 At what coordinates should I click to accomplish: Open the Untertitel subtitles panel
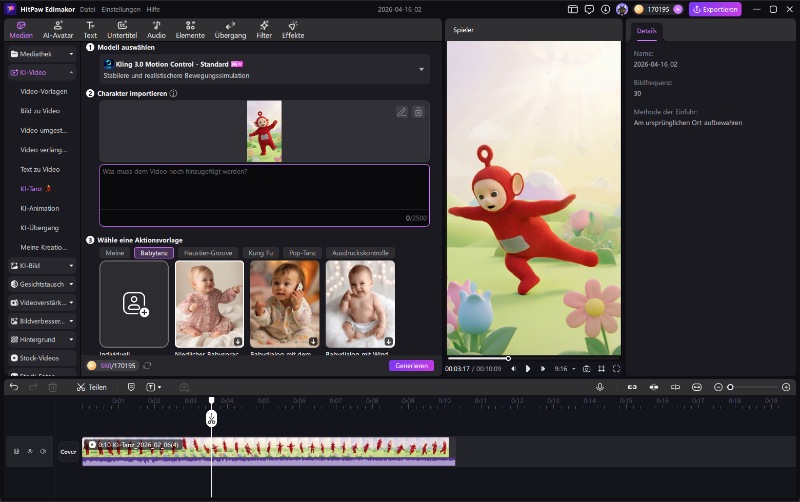122,30
